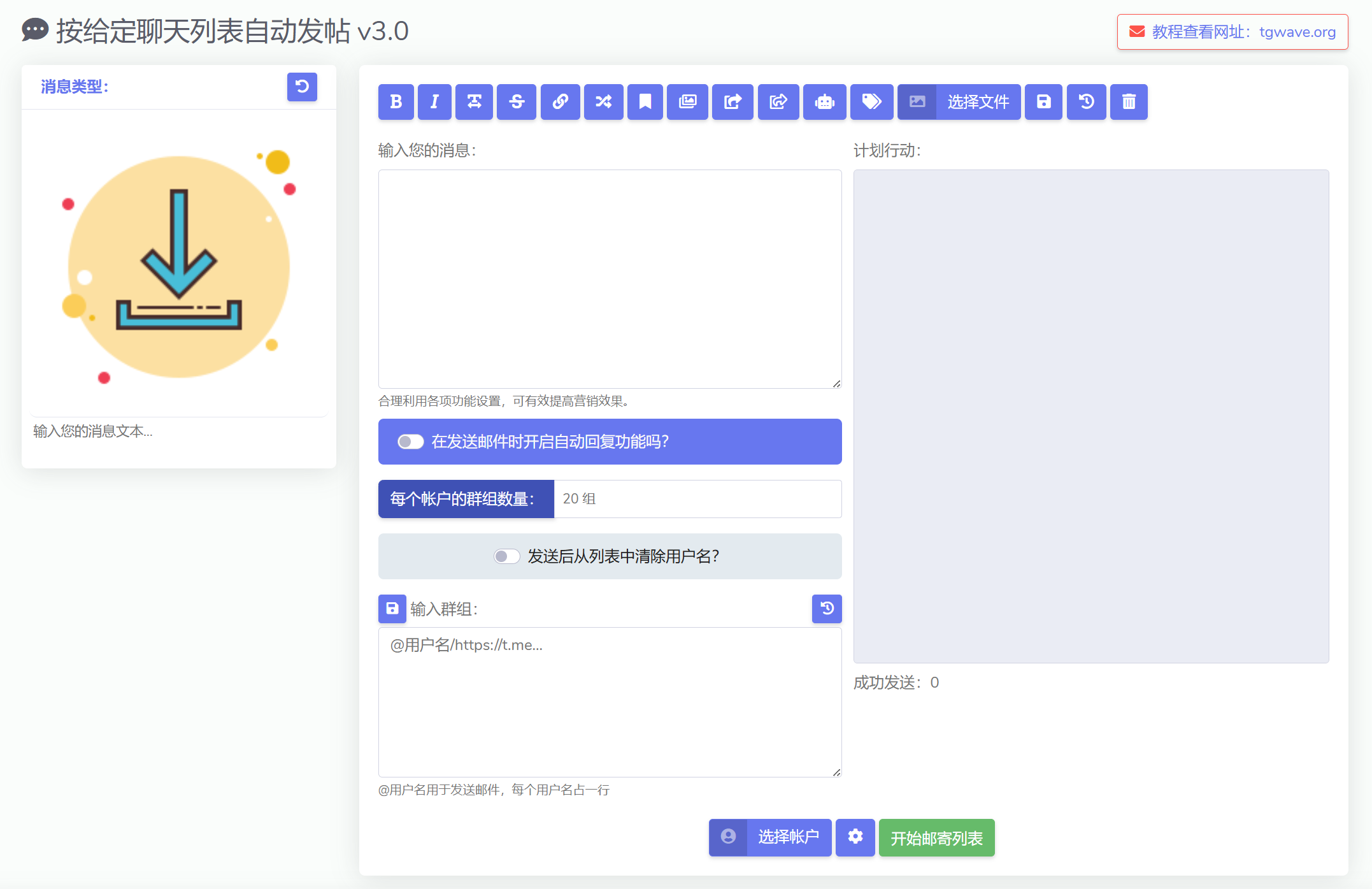Click the images gallery icon
The width and height of the screenshot is (1372, 889).
687,102
